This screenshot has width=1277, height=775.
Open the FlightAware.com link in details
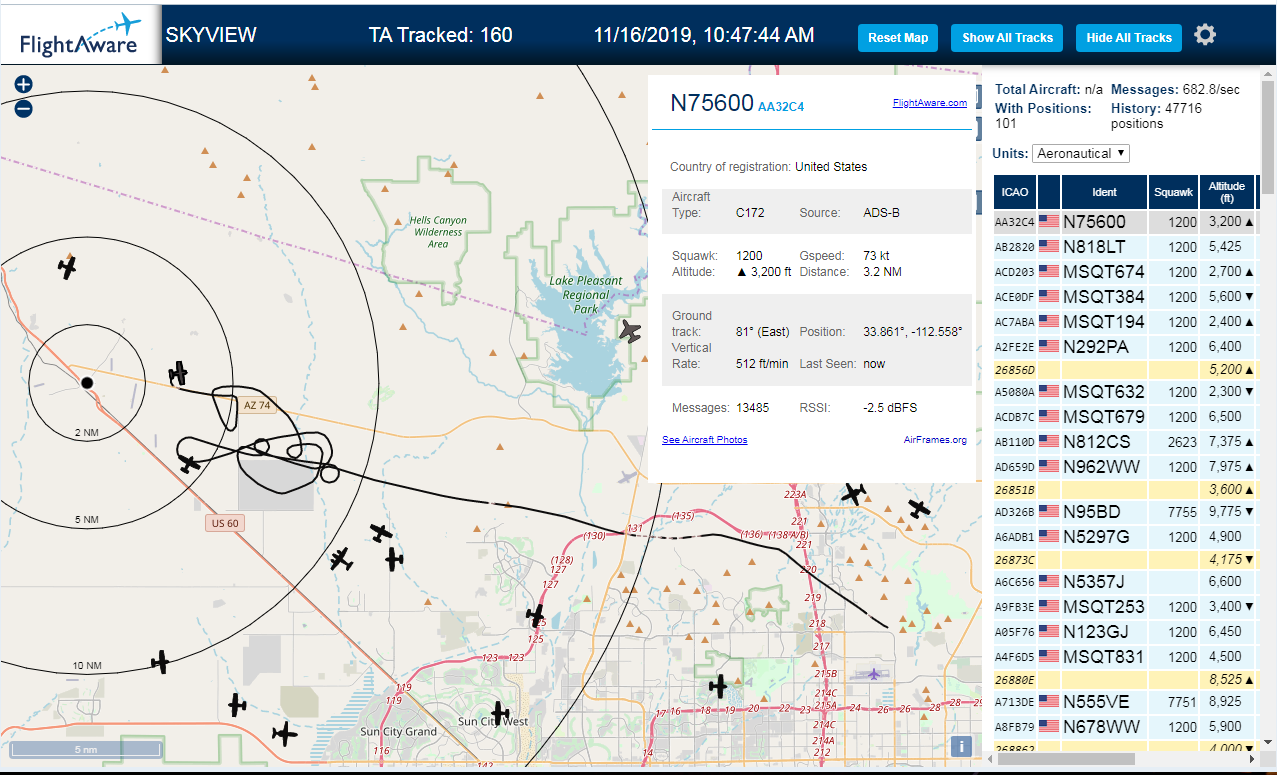pyautogui.click(x=929, y=102)
